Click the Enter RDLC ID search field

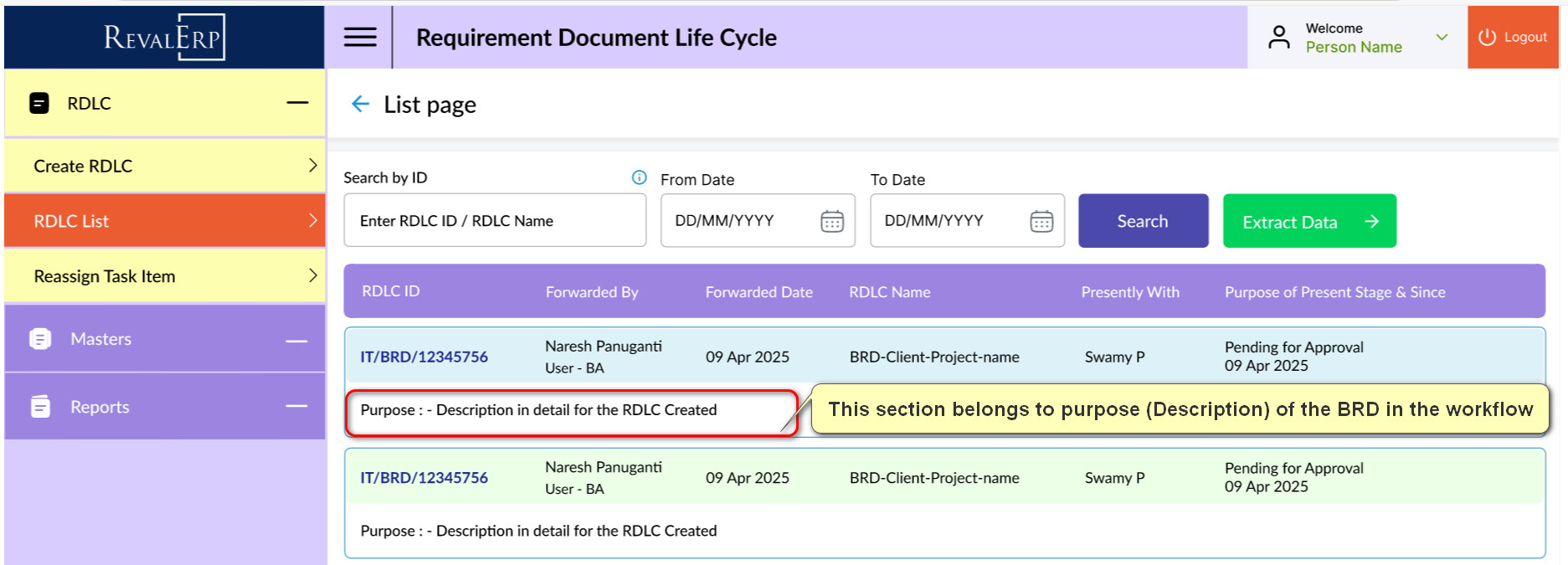[494, 221]
